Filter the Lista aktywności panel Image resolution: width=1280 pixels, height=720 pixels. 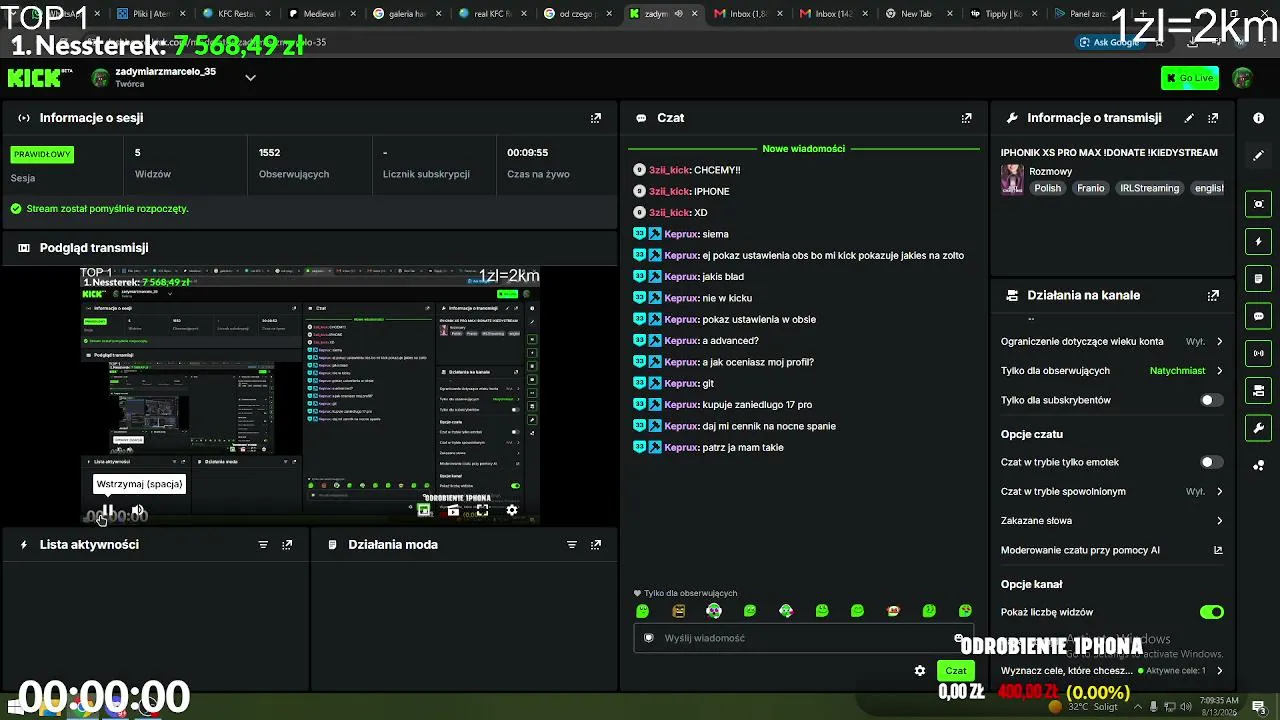click(x=263, y=545)
